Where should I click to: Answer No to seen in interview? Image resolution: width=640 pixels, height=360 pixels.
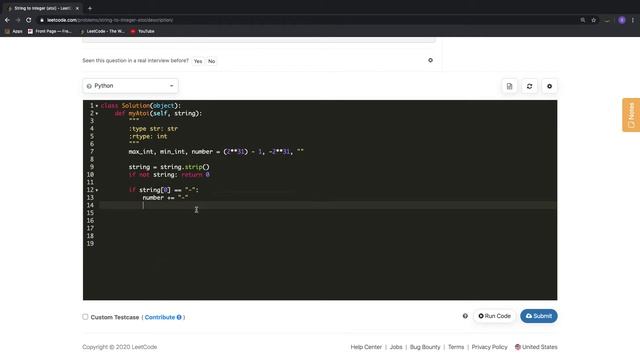pyautogui.click(x=211, y=61)
